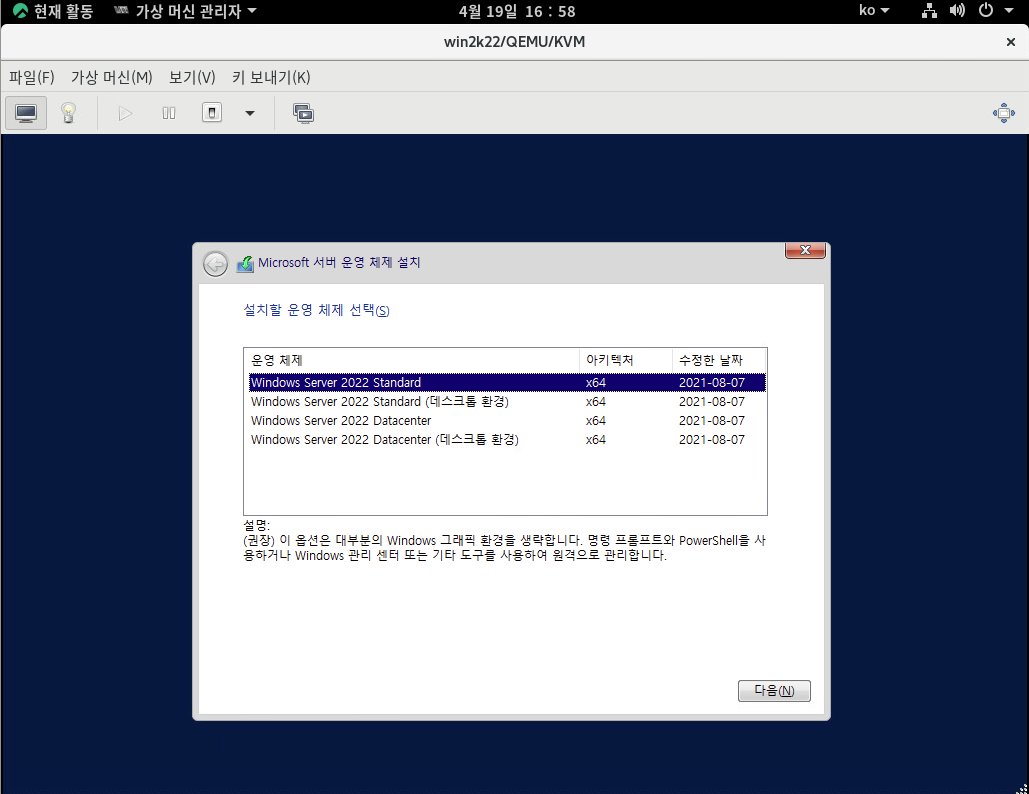The width and height of the screenshot is (1029, 794).
Task: Click the 수정한 날짜 column header
Action: coord(719,360)
